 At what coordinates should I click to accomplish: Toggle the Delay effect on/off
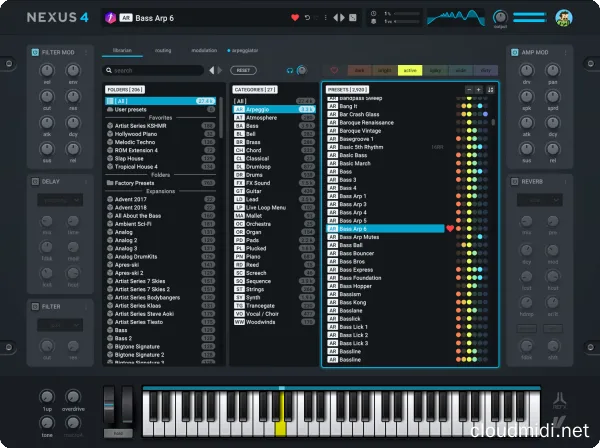[x=33, y=182]
